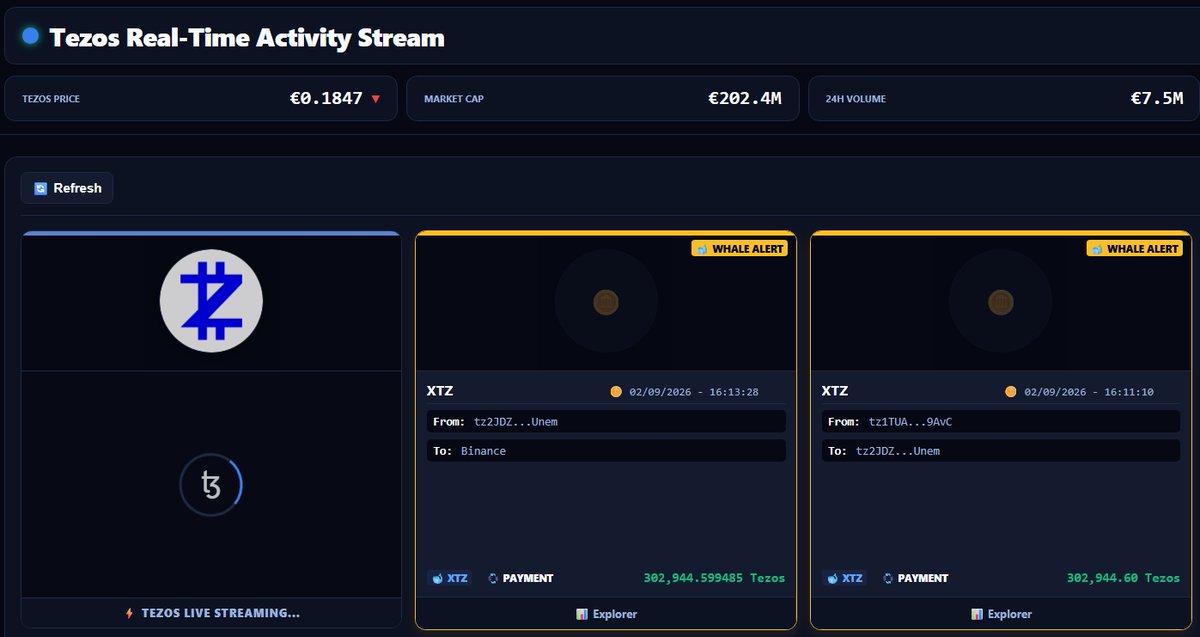The height and width of the screenshot is (637, 1200).
Task: Click the XTZ tag on the 16:13:28 card
Action: pyautogui.click(x=449, y=578)
